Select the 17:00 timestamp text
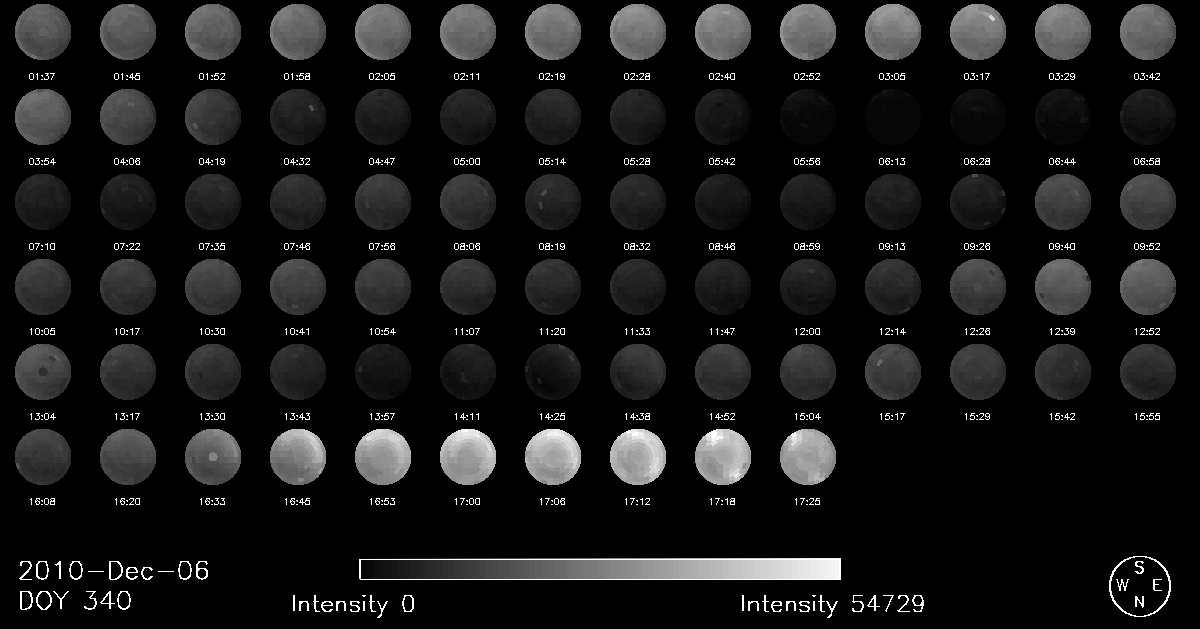This screenshot has width=1200, height=629. 468,500
